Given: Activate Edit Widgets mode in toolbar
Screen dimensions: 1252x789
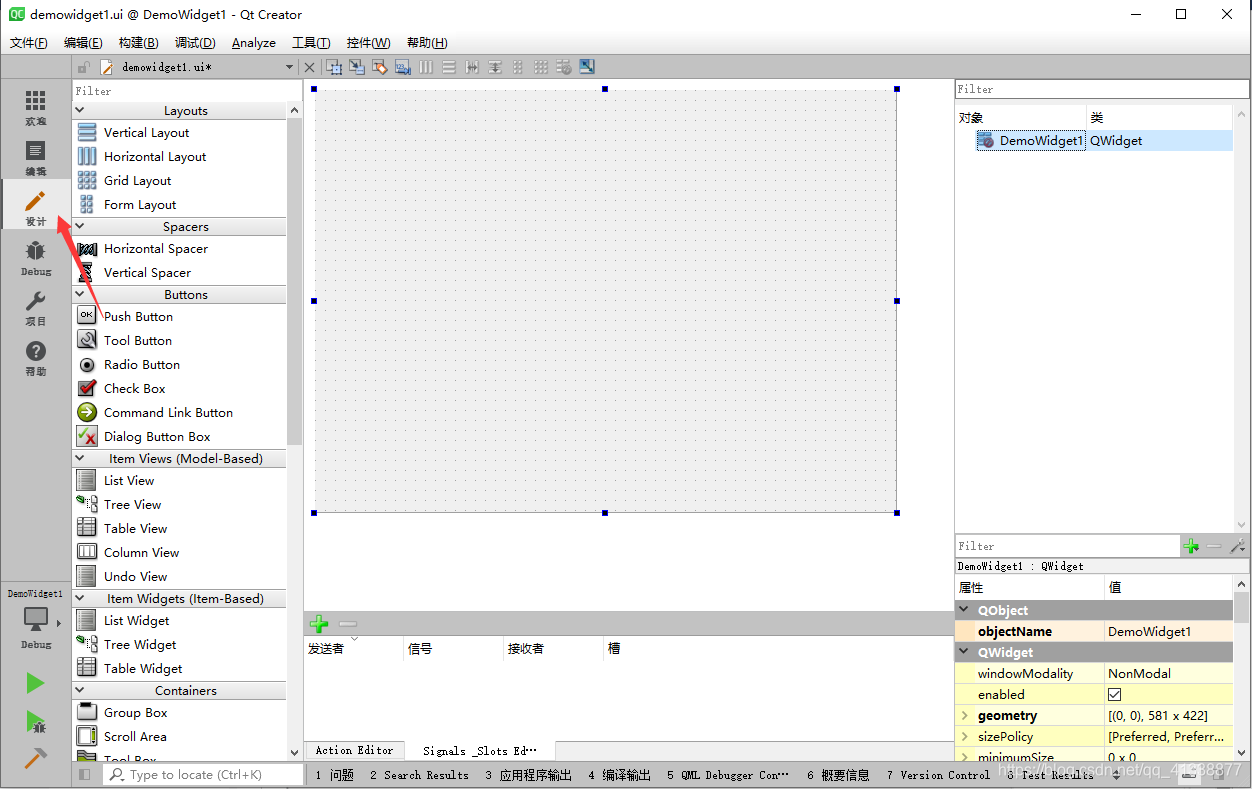Looking at the screenshot, I should tap(334, 67).
